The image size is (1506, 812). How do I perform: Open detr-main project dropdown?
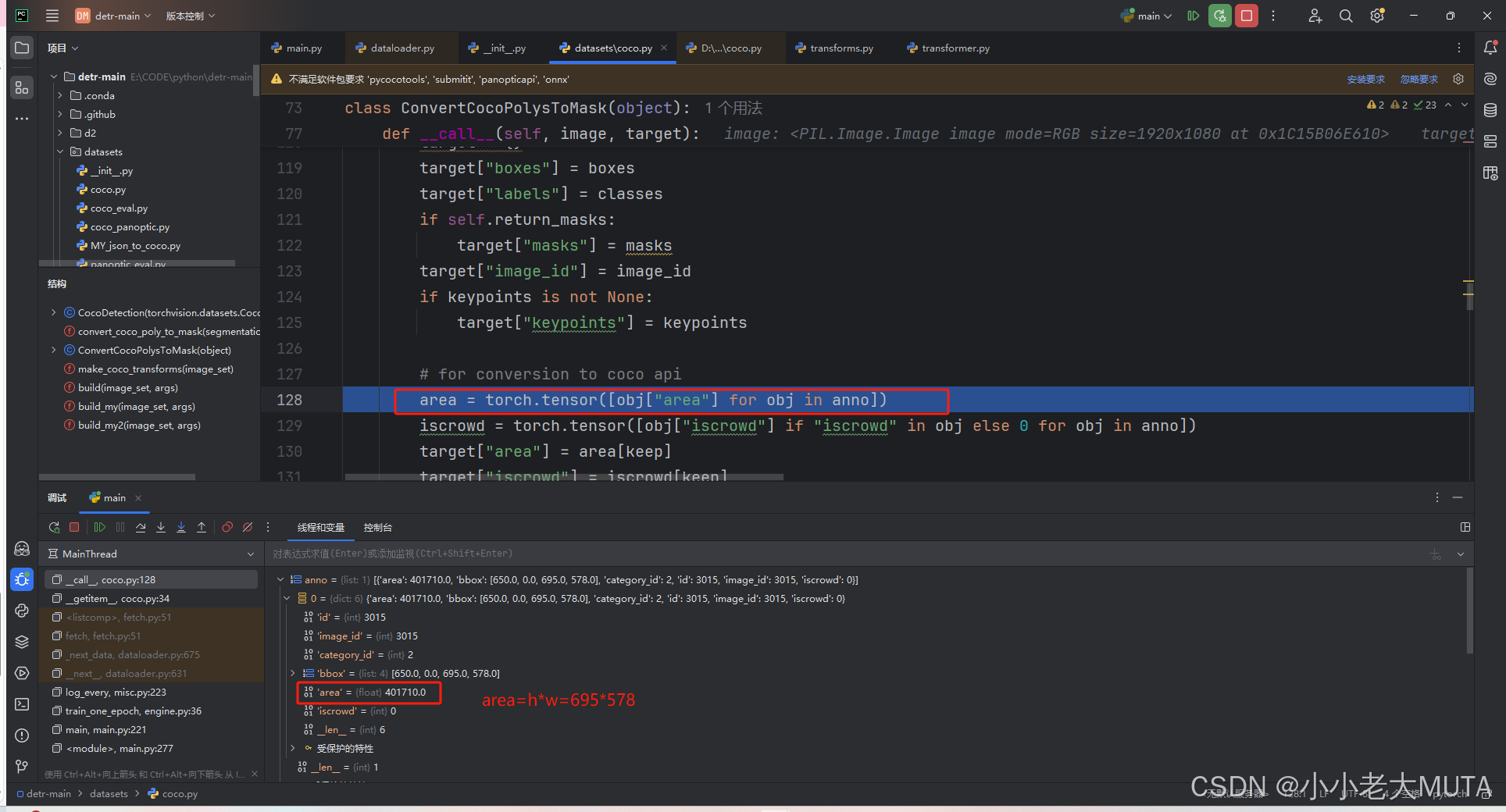click(113, 16)
